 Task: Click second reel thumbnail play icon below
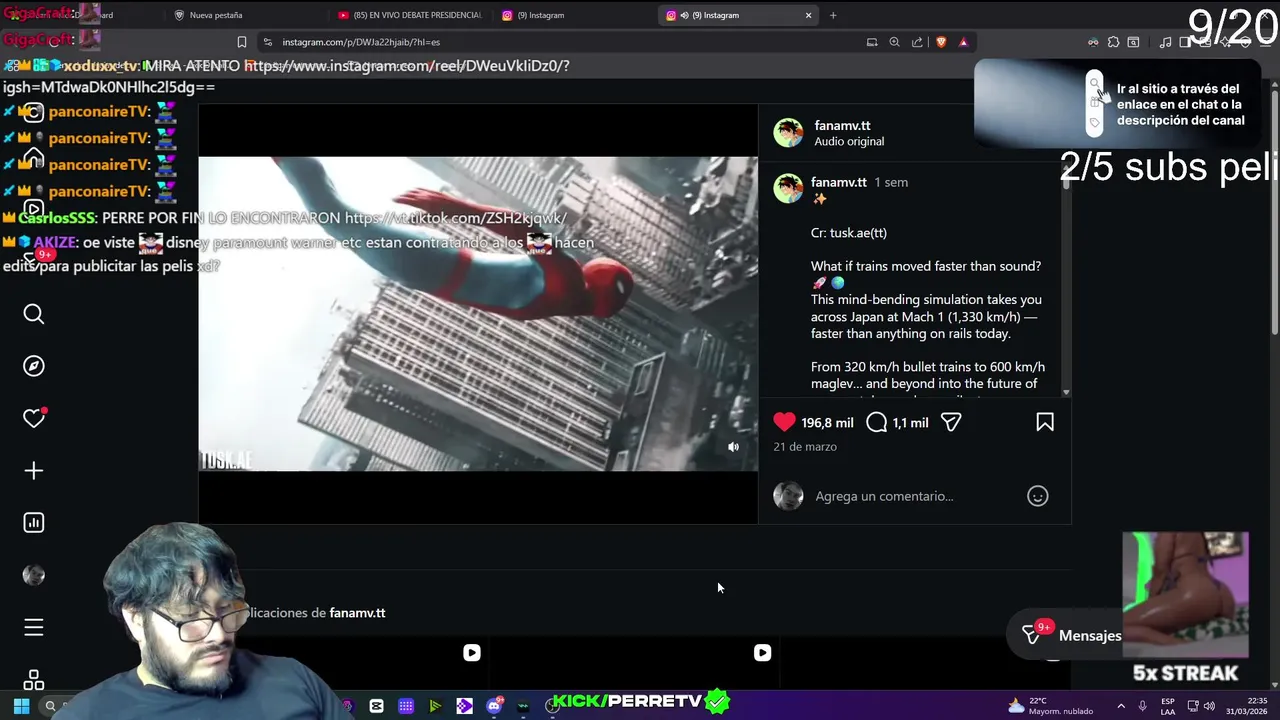762,653
